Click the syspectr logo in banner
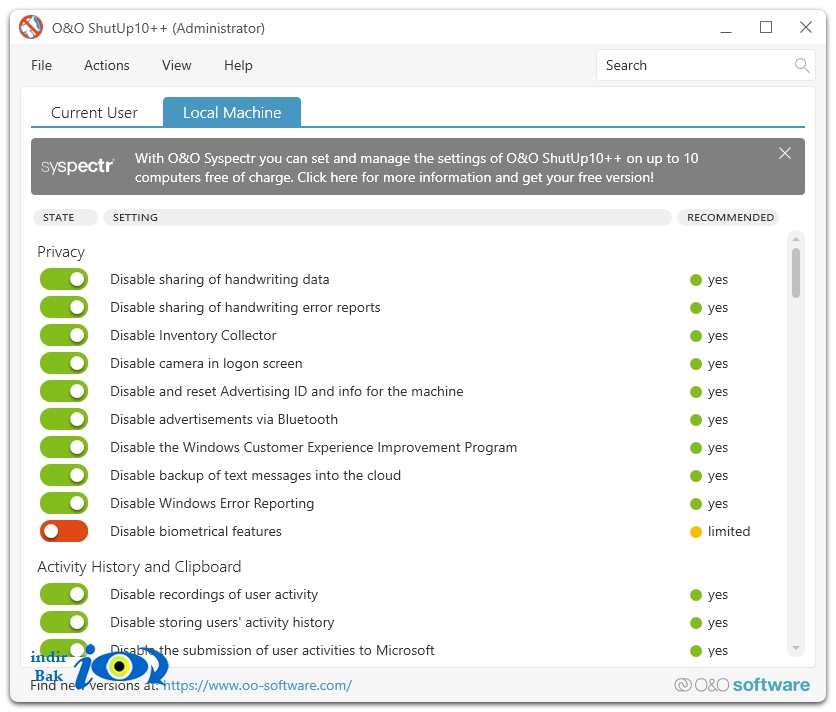The width and height of the screenshot is (836, 712). tap(78, 166)
